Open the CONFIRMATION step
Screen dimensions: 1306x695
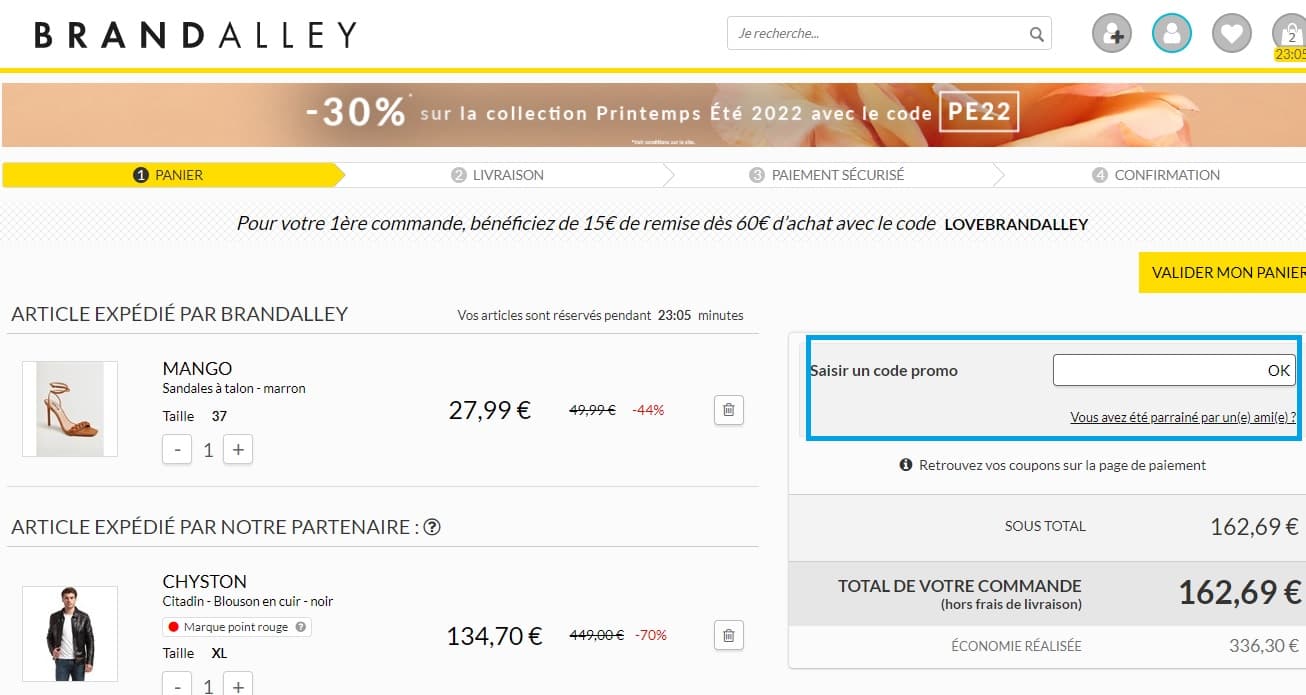[1155, 174]
